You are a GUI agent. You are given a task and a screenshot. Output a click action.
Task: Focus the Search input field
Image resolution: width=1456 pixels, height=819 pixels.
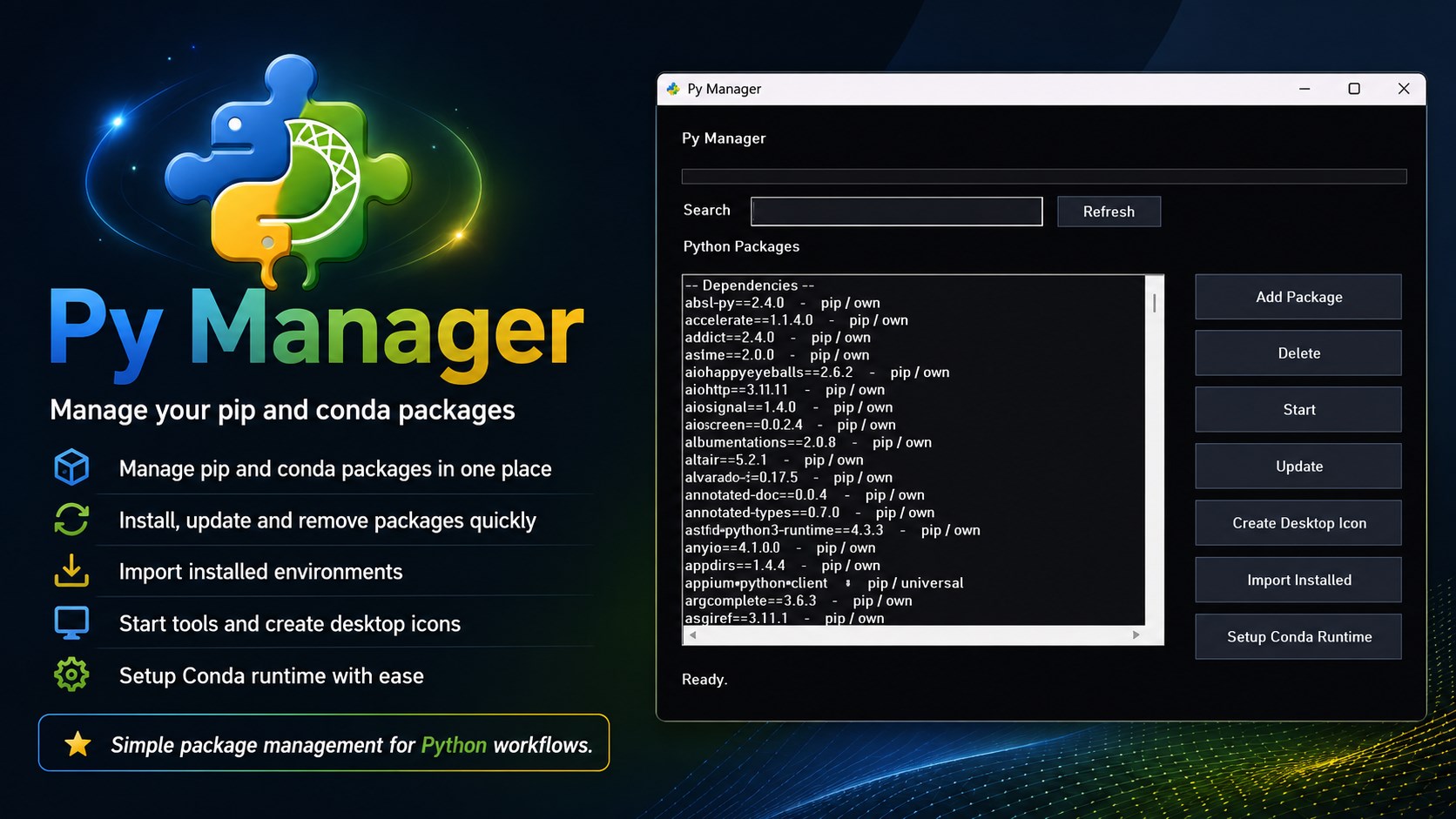tap(897, 211)
